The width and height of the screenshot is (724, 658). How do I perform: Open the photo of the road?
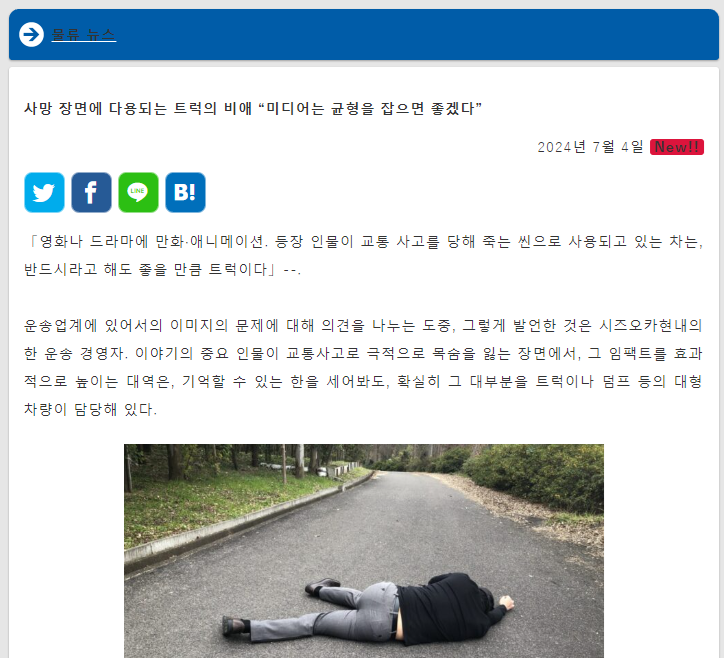tap(364, 551)
